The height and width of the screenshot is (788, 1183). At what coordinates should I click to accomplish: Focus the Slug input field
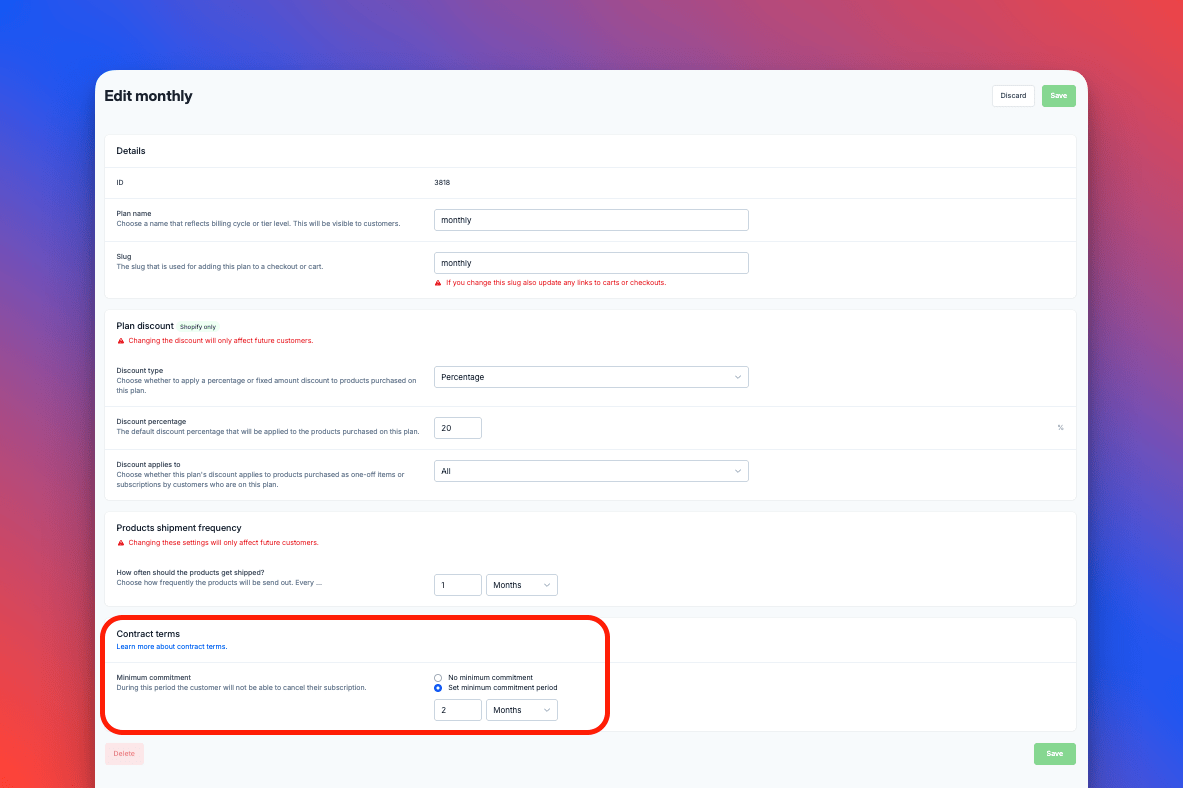coord(591,263)
